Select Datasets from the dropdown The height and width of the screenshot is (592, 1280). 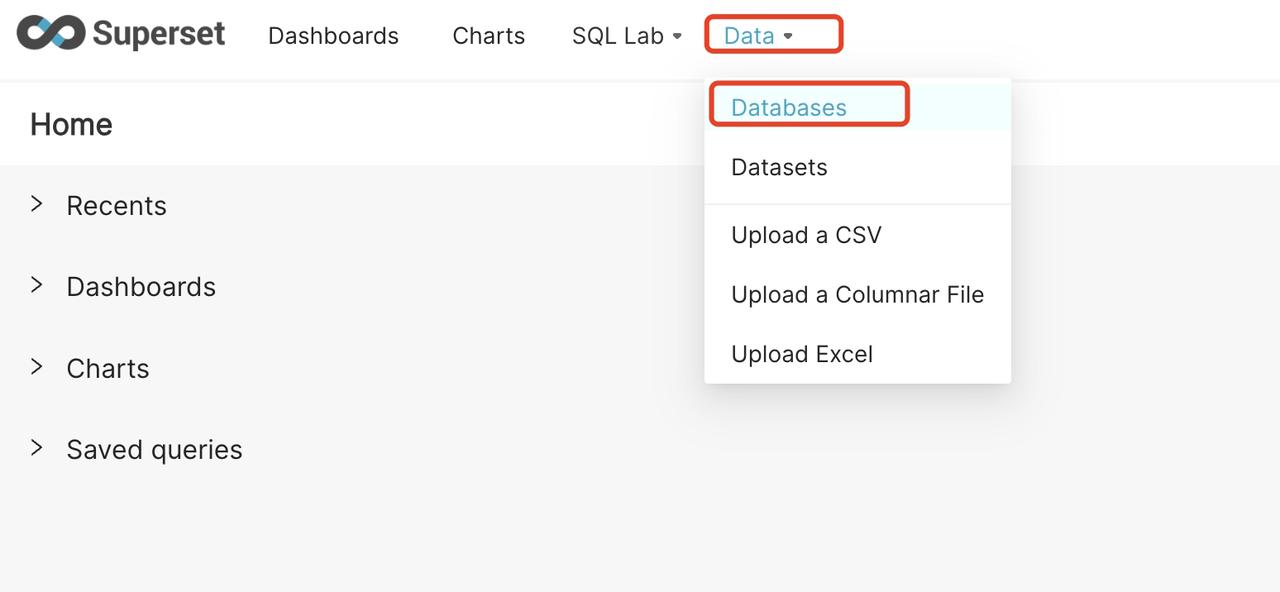pos(779,167)
